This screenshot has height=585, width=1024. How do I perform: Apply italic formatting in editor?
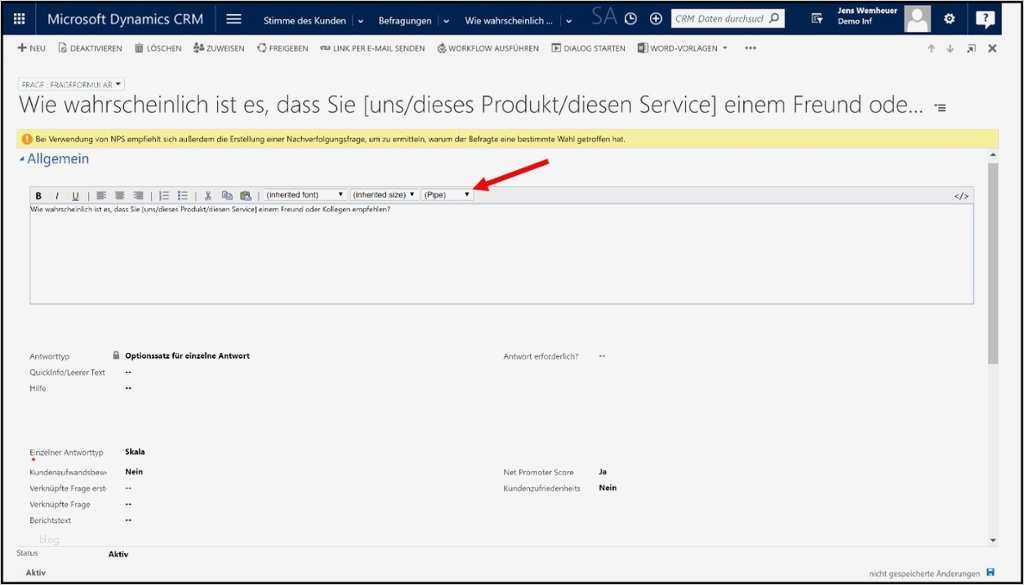pos(57,195)
